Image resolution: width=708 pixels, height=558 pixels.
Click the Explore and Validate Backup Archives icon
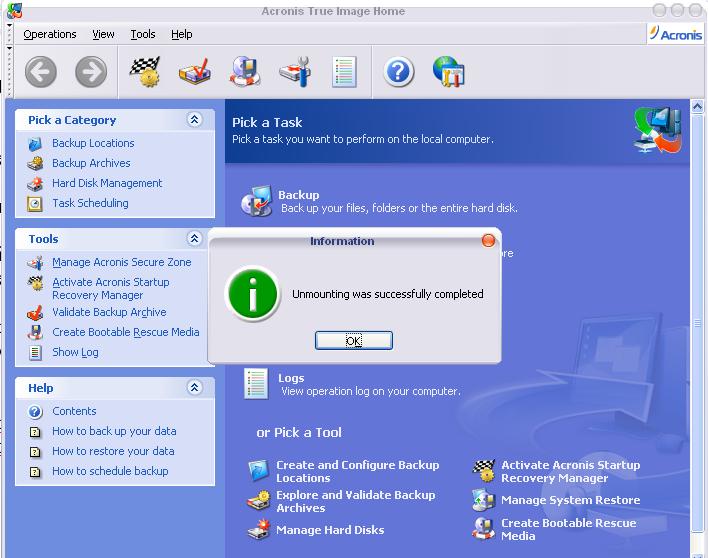click(259, 501)
